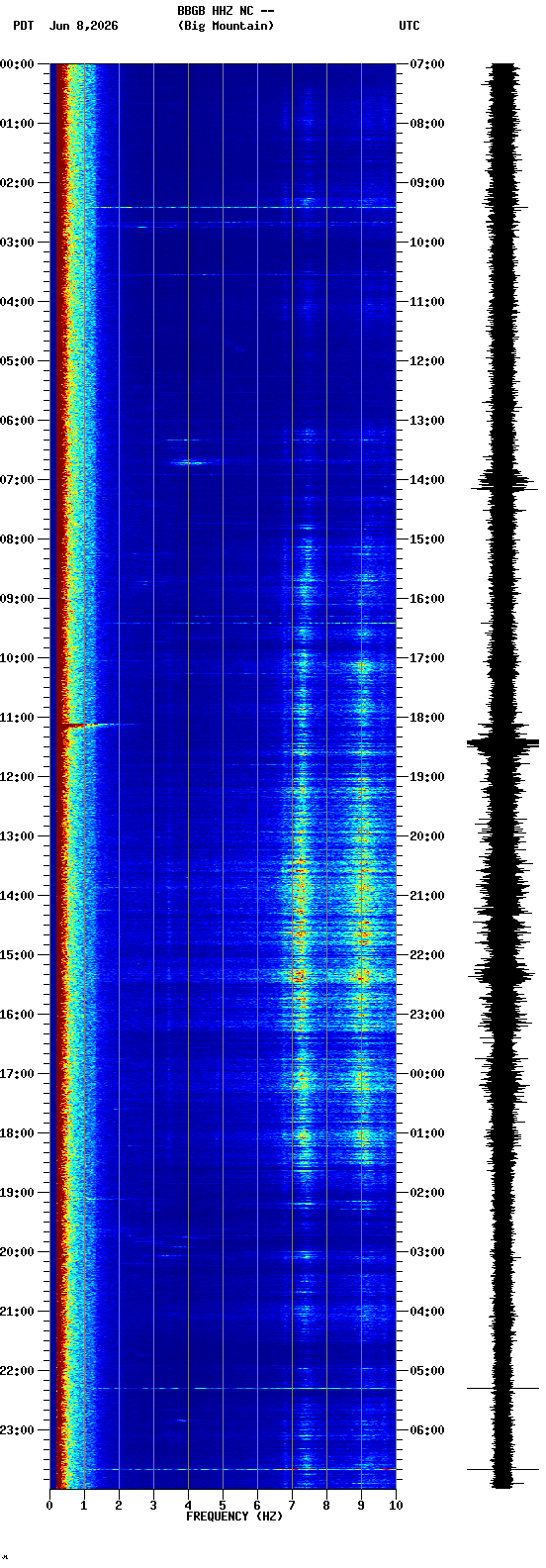The width and height of the screenshot is (546, 1568).
Task: Click the '(Big Mountain)' subtitle
Action: point(226,26)
